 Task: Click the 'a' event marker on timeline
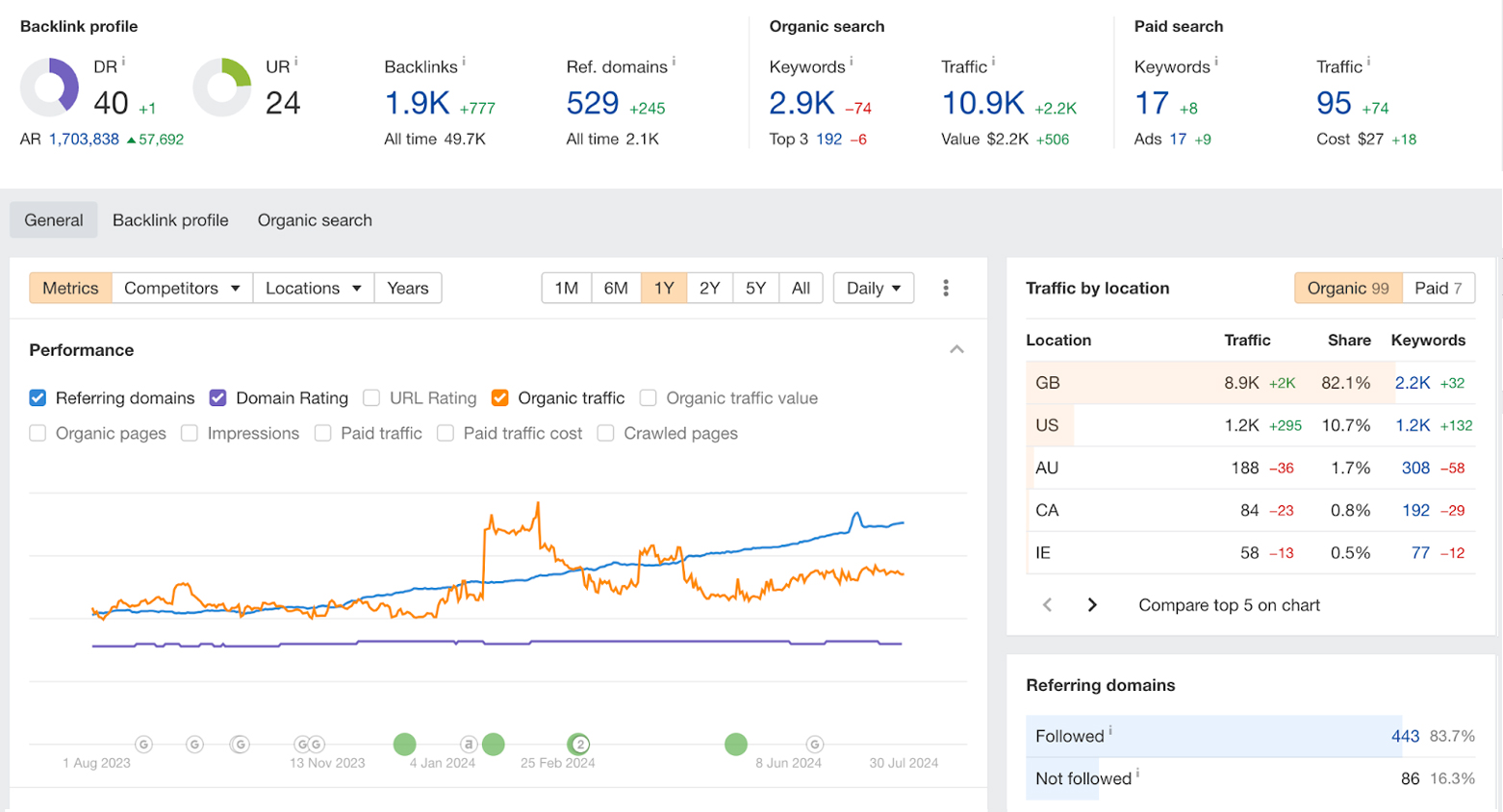click(469, 744)
